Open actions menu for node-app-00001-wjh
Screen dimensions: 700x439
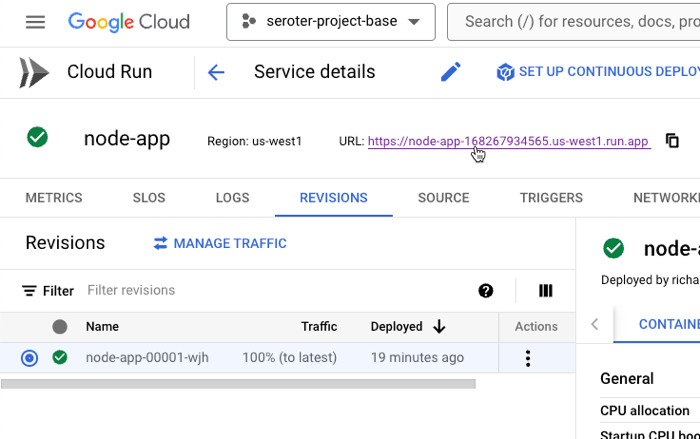[528, 358]
